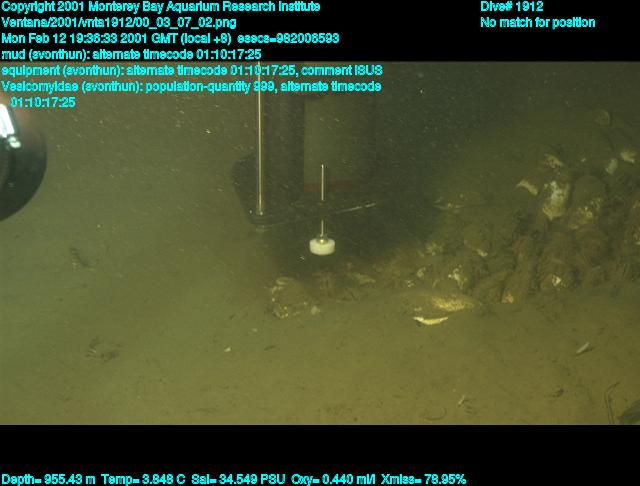
Task: Click the image file path line
Action: pos(119,23)
